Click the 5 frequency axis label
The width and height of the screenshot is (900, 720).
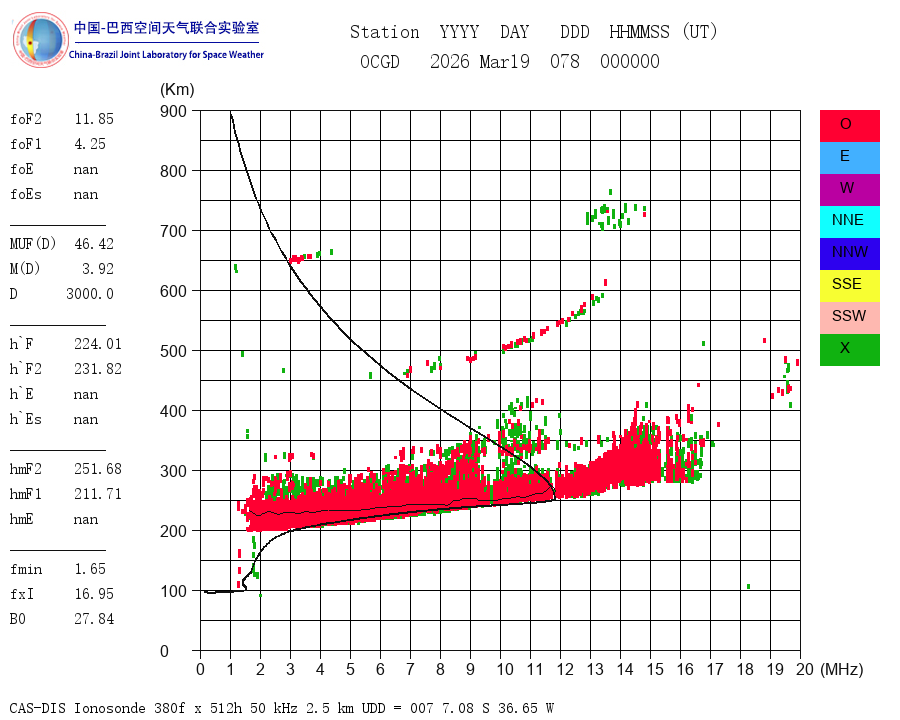pyautogui.click(x=350, y=669)
